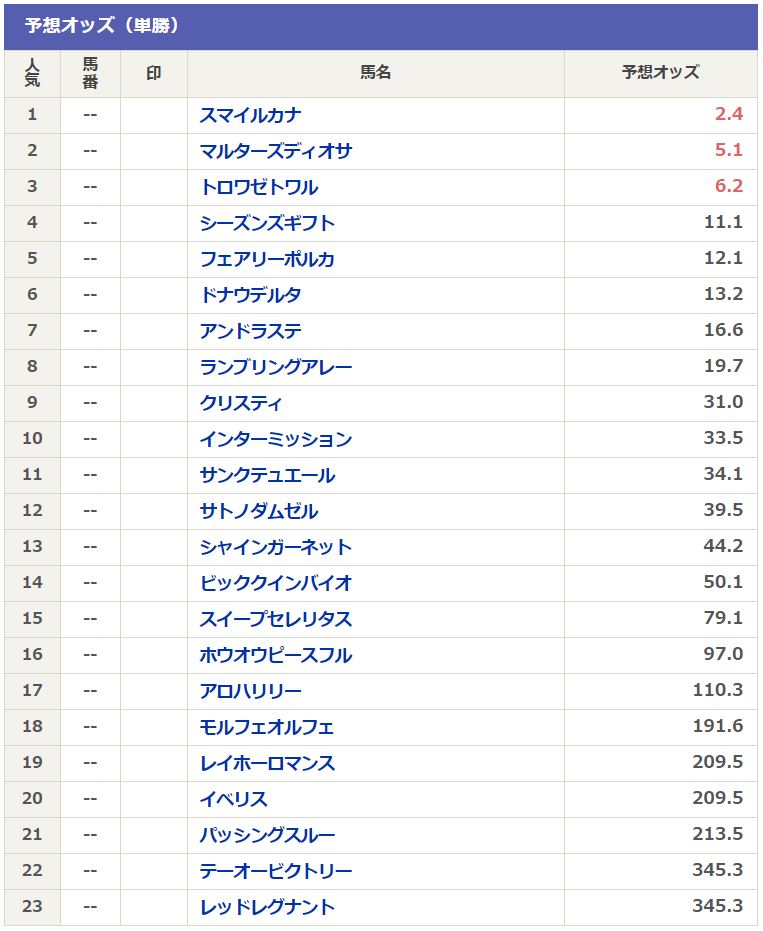
Task: Open the サトノダムゼル horse page
Action: pyautogui.click(x=259, y=511)
